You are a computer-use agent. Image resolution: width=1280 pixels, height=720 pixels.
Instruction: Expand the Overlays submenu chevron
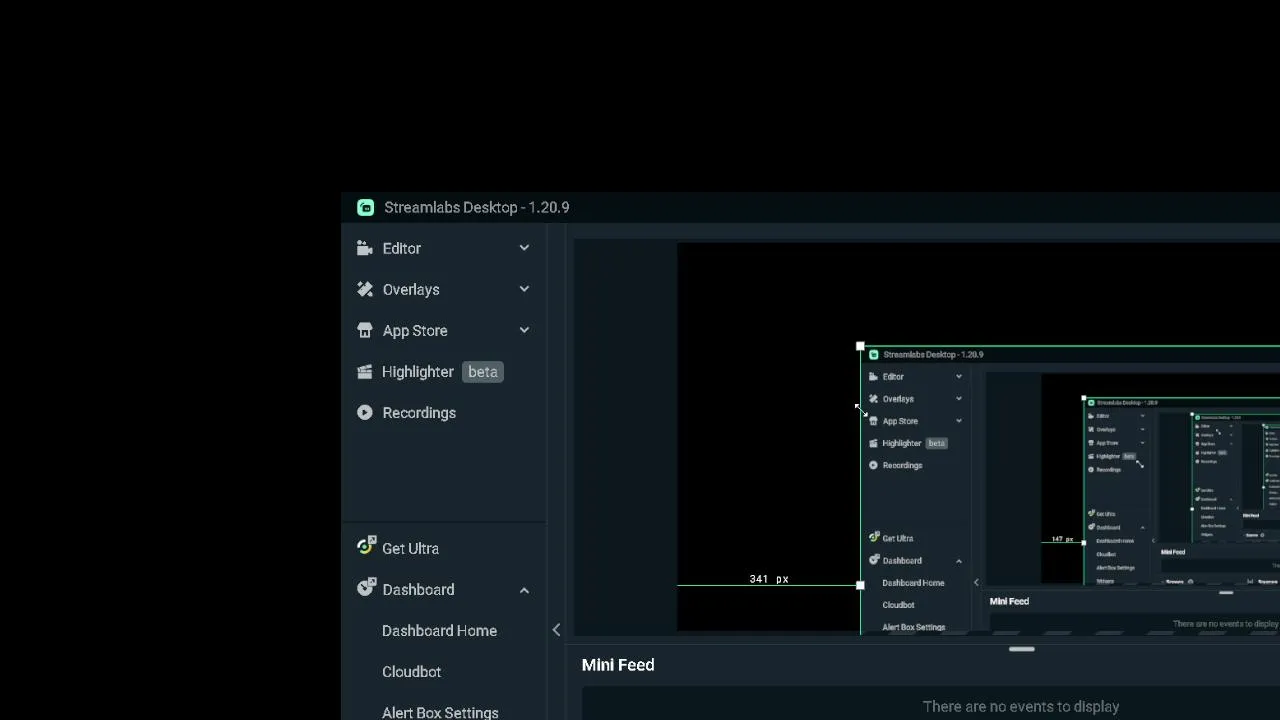524,289
